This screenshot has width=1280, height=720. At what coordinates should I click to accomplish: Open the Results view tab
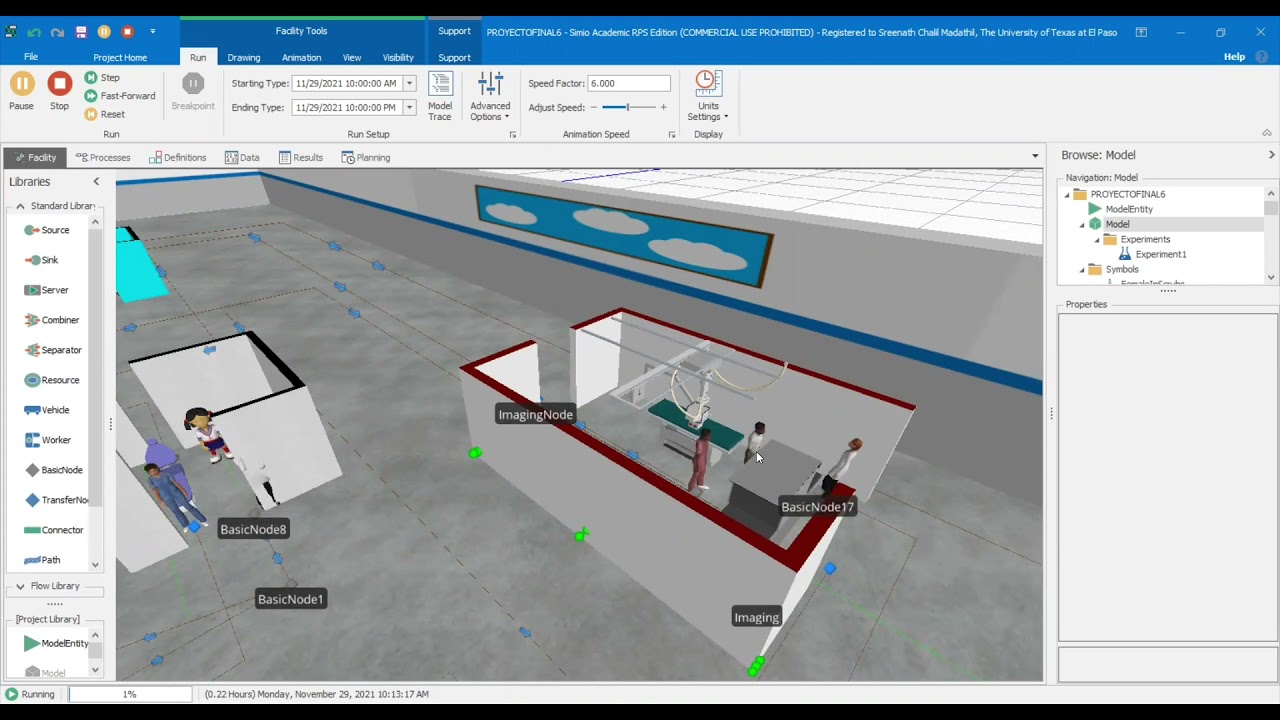301,157
